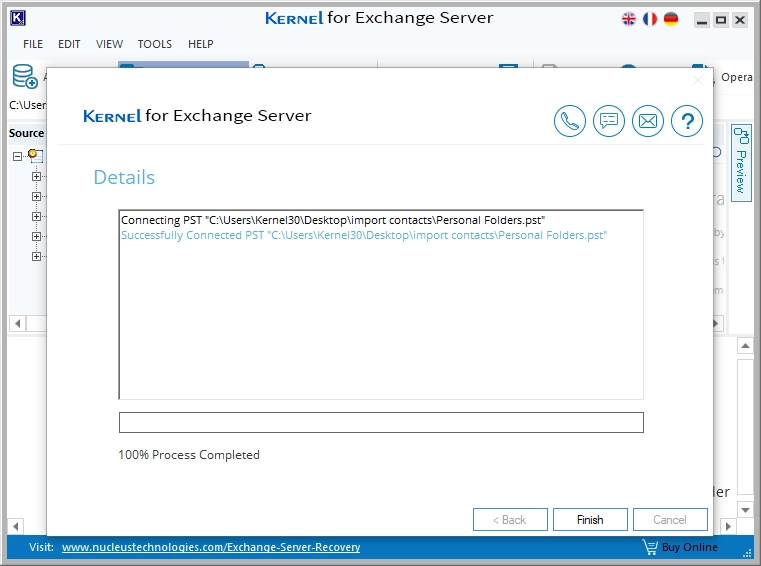Collapse the root node in Source tree

coord(17,156)
